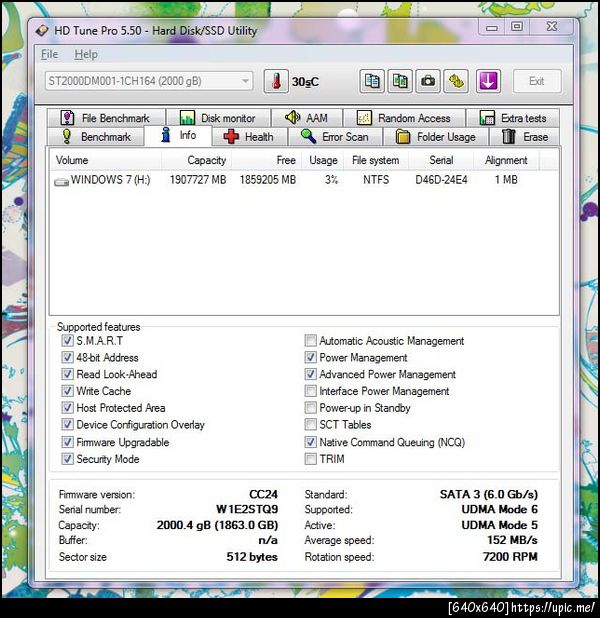Minimize the HD Tune Pro window
Screen dimensions: 600x618
click(492, 27)
